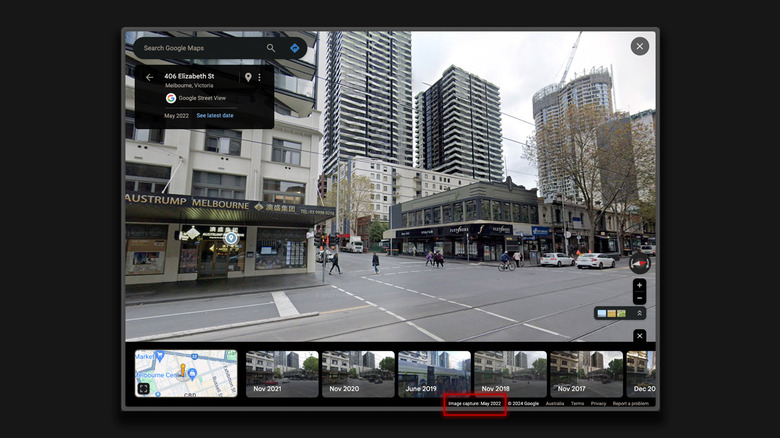This screenshot has width=780, height=438.
Task: Close the historical imagery strip
Action: pyautogui.click(x=640, y=336)
